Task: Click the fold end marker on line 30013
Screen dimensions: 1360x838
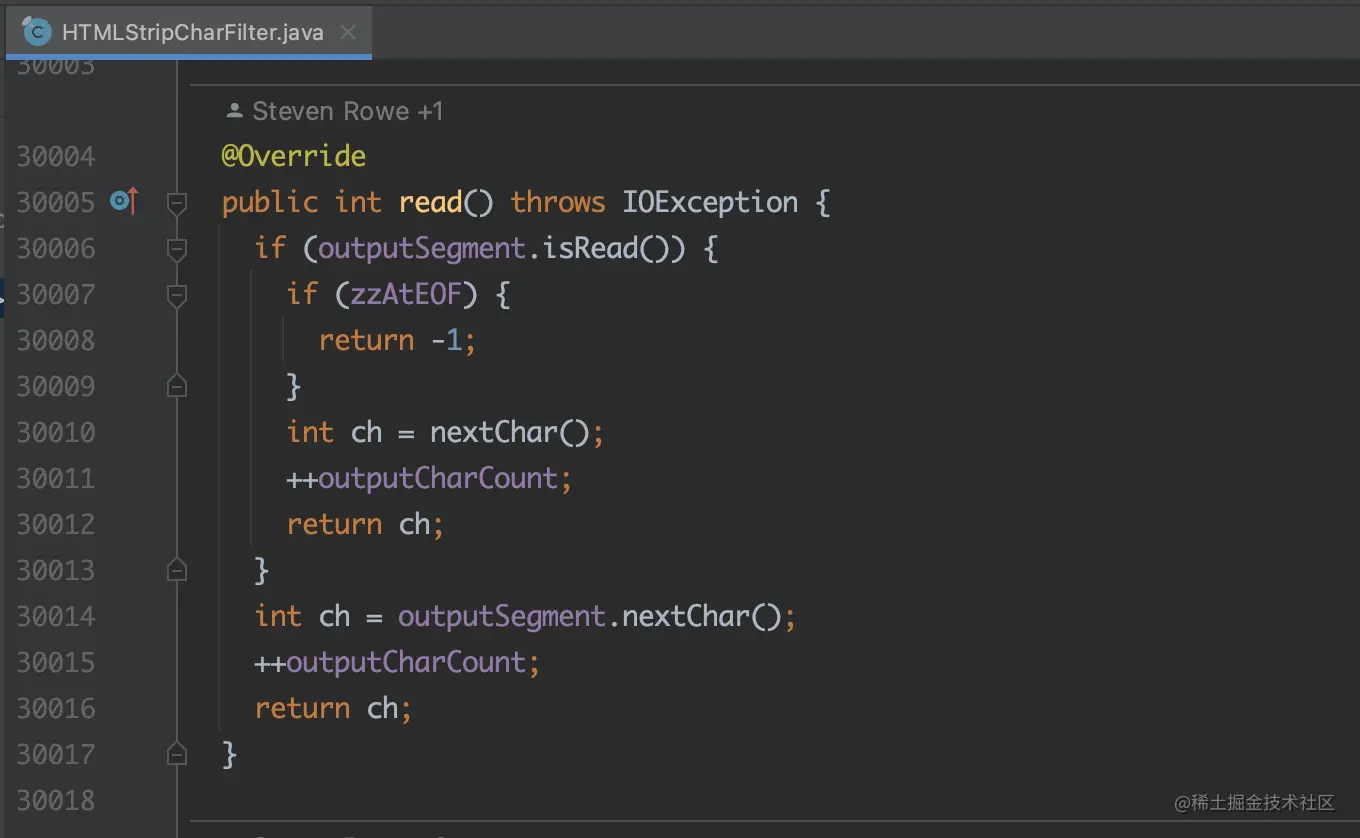Action: tap(177, 570)
